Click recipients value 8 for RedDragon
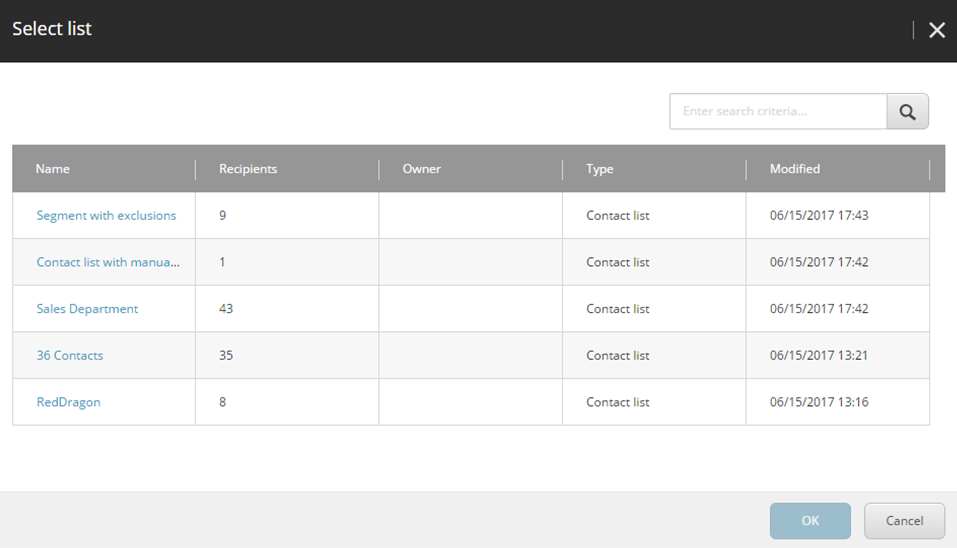The image size is (957, 548). 223,402
